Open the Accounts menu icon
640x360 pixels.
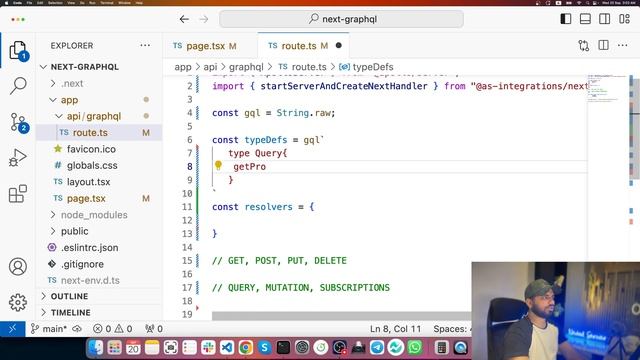[x=18, y=267]
